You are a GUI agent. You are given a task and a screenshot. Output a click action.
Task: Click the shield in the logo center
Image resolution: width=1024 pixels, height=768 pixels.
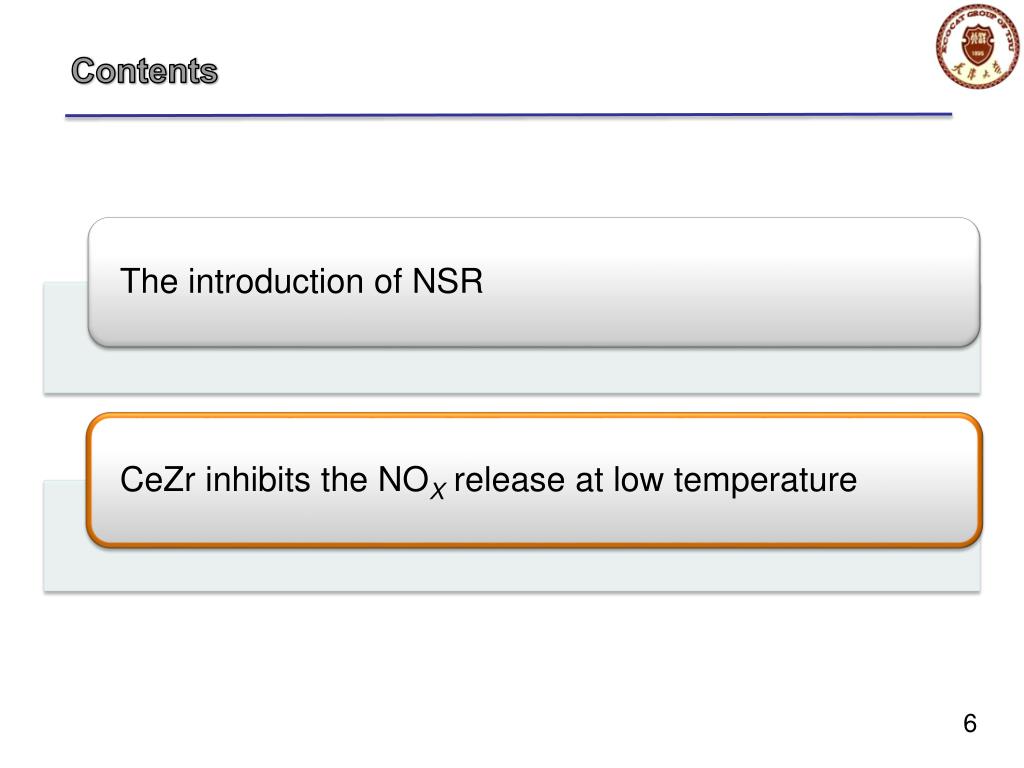coord(977,42)
